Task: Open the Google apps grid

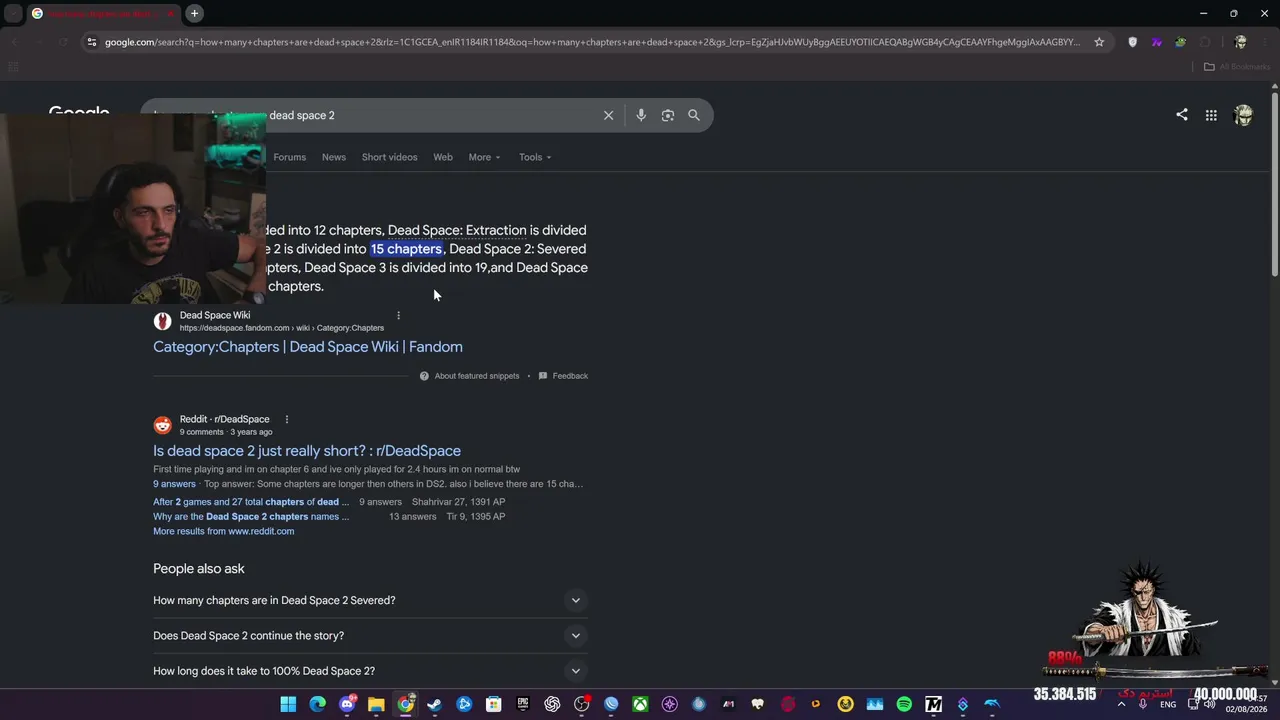Action: (1211, 115)
